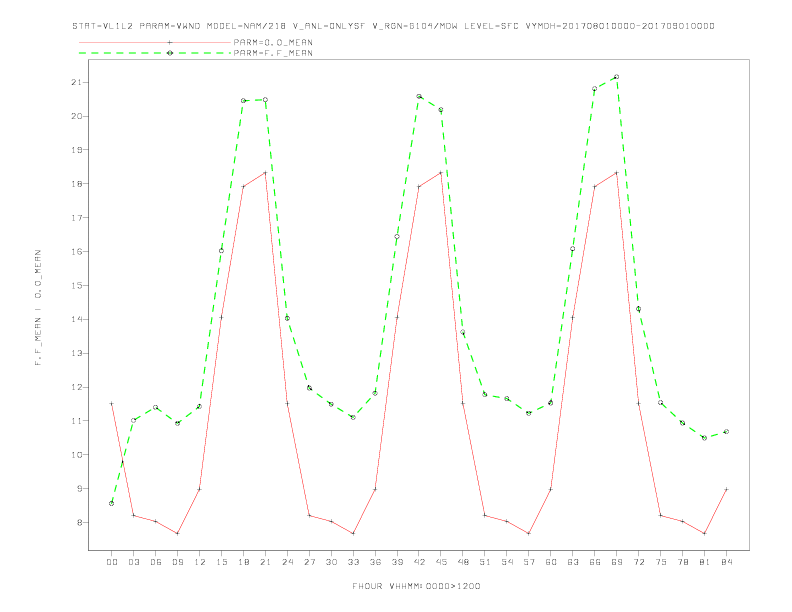This screenshot has height=612, width=792.
Task: Select the PARM=F.F_MEAN legend label
Action: pyautogui.click(x=273, y=53)
